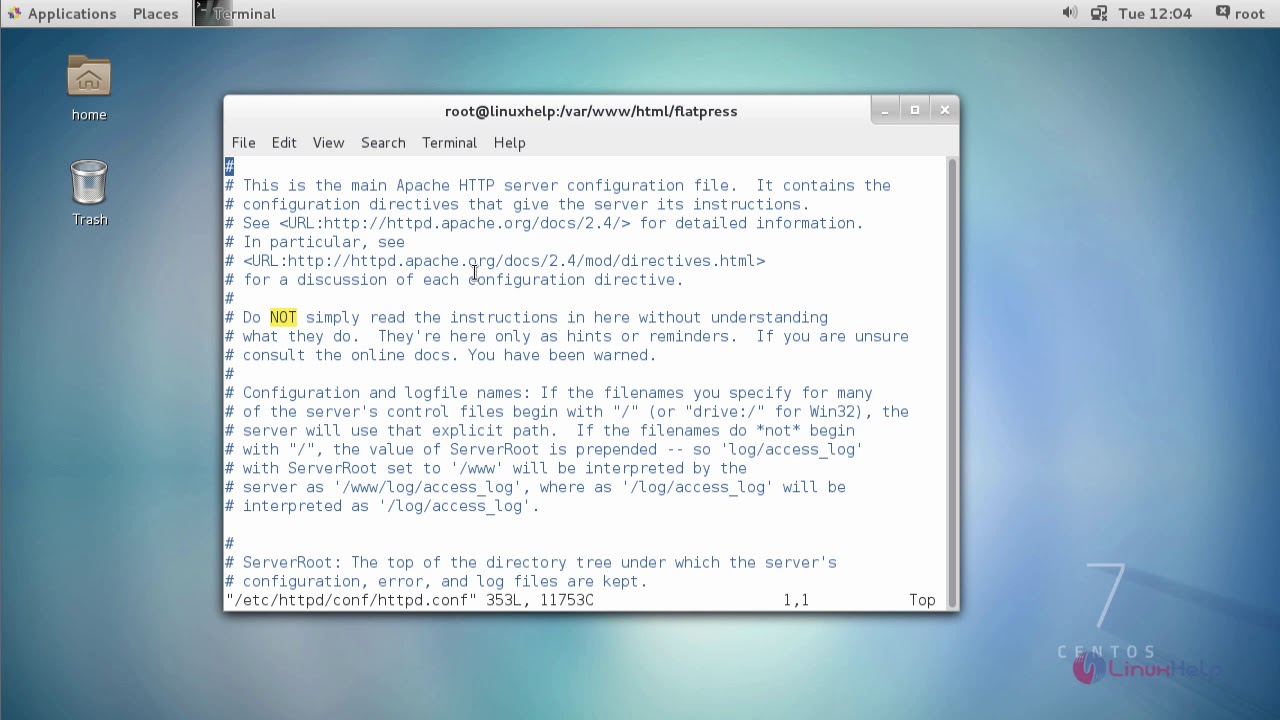
Task: Click the clock showing Tue 12:04
Action: 1155,13
